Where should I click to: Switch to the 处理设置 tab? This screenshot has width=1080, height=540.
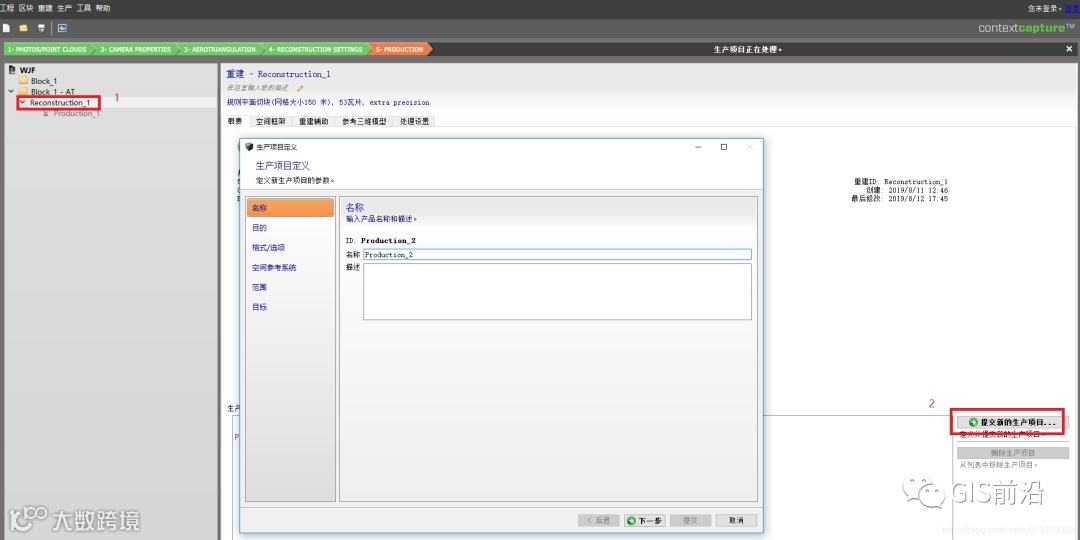[x=414, y=121]
